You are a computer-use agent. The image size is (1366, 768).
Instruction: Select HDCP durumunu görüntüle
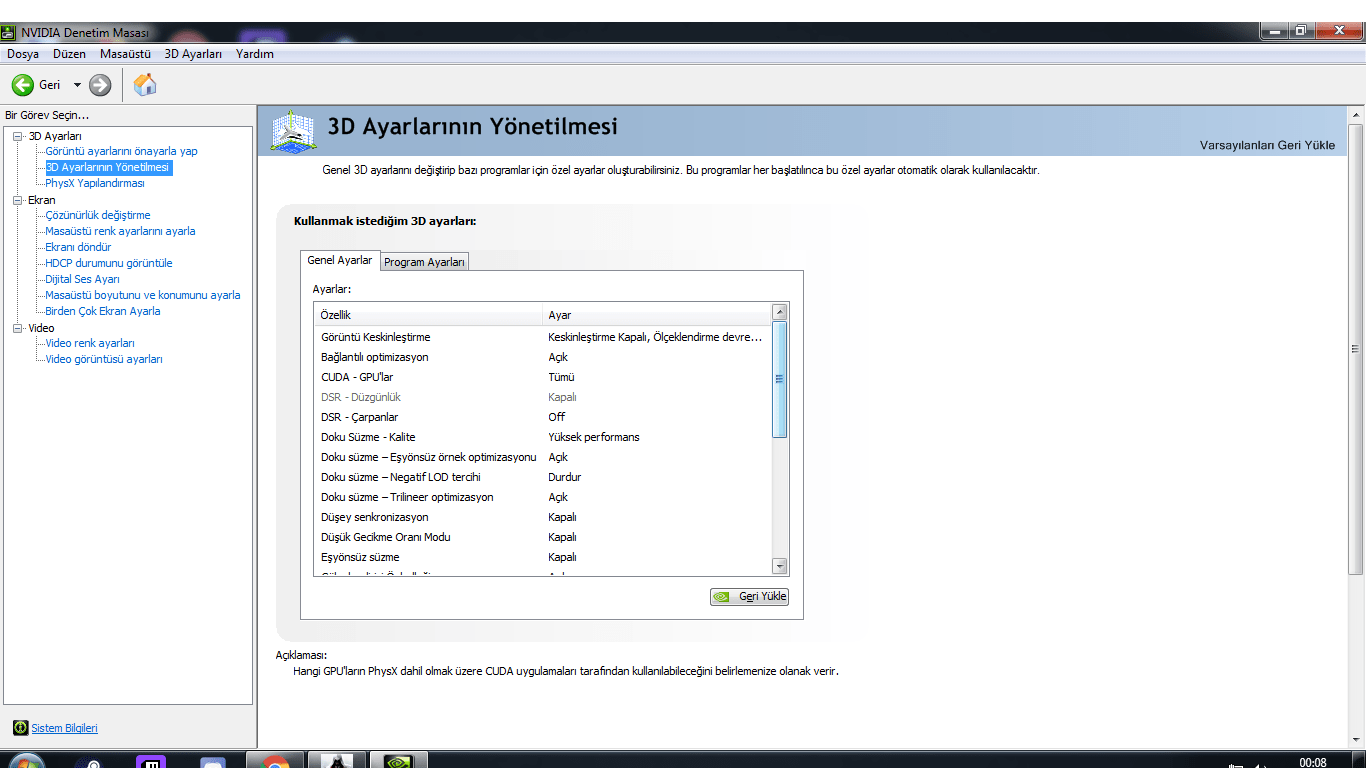[109, 263]
